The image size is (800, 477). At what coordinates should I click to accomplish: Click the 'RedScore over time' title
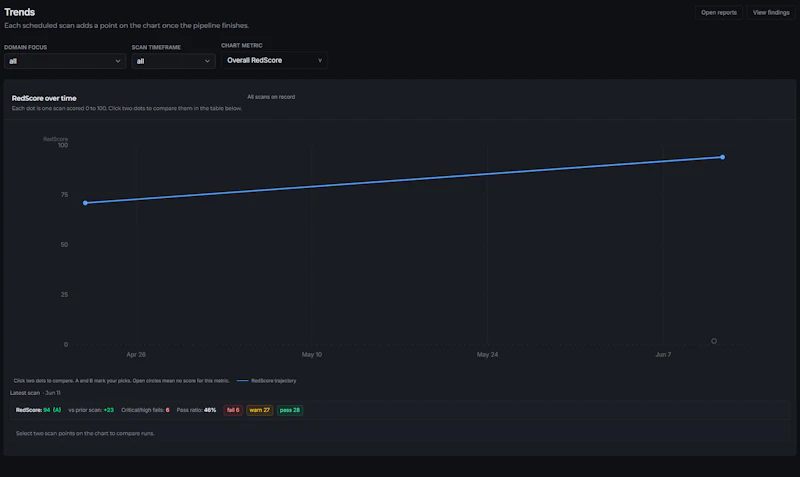tap(44, 98)
